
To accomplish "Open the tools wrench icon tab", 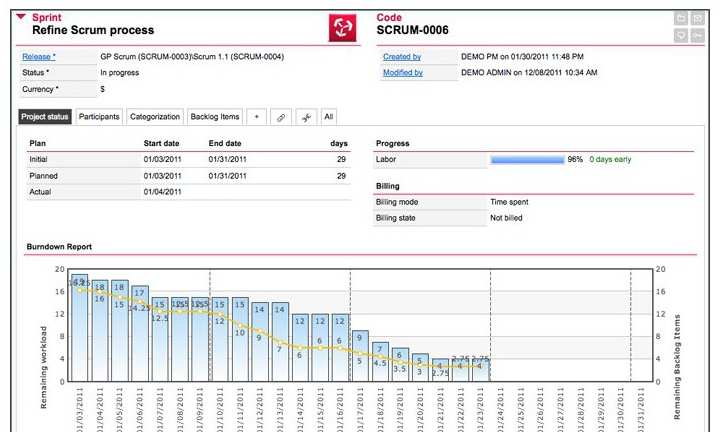I will 306,117.
